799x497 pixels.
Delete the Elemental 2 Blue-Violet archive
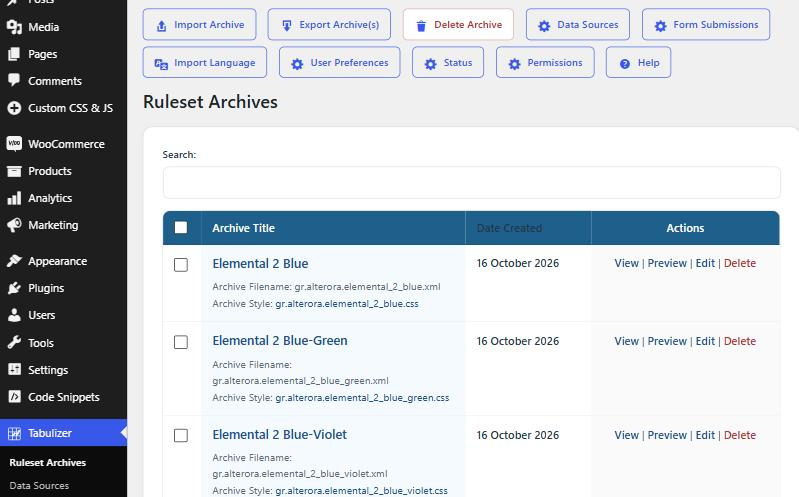(739, 435)
